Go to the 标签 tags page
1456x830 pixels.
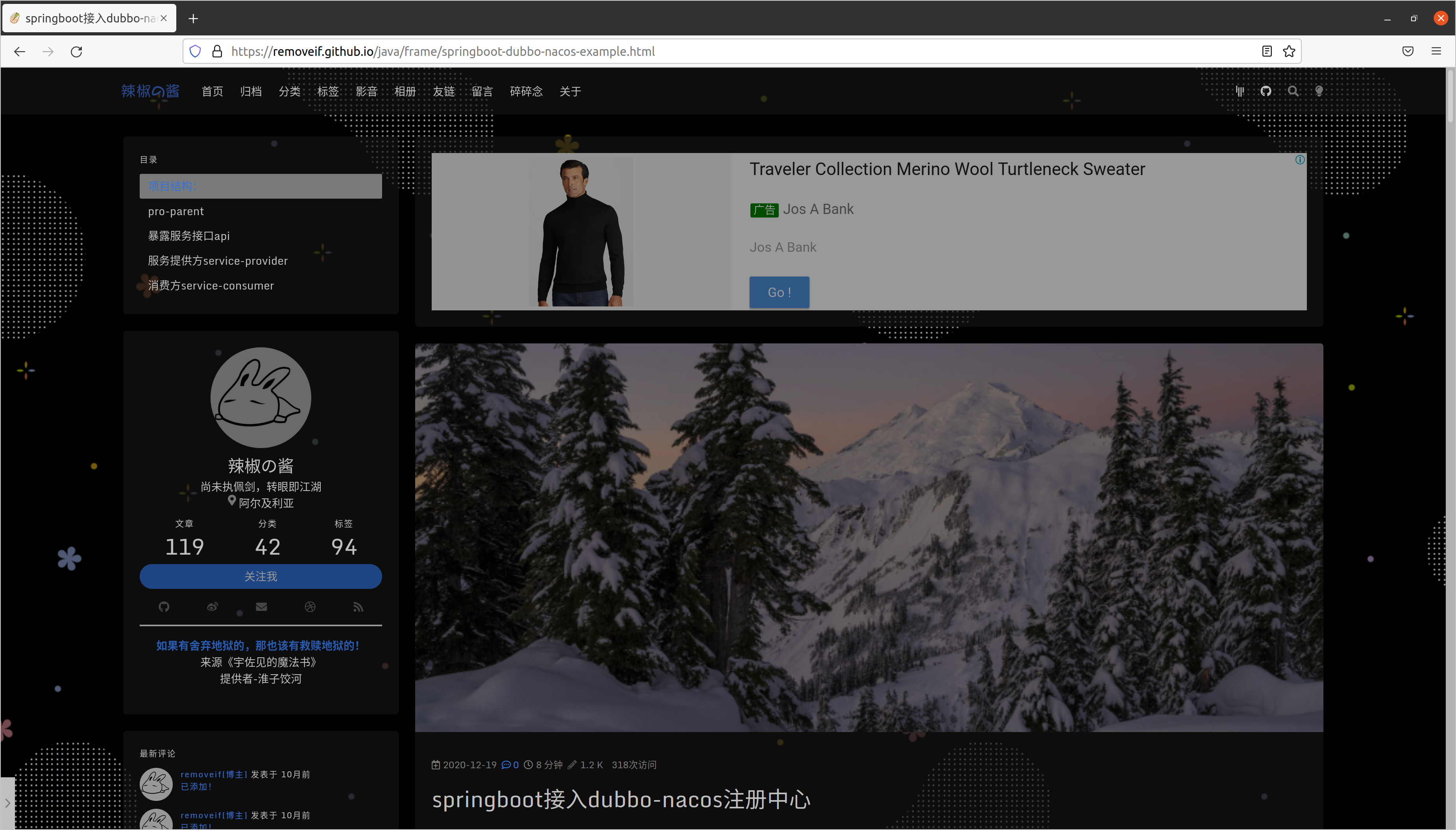(x=328, y=91)
